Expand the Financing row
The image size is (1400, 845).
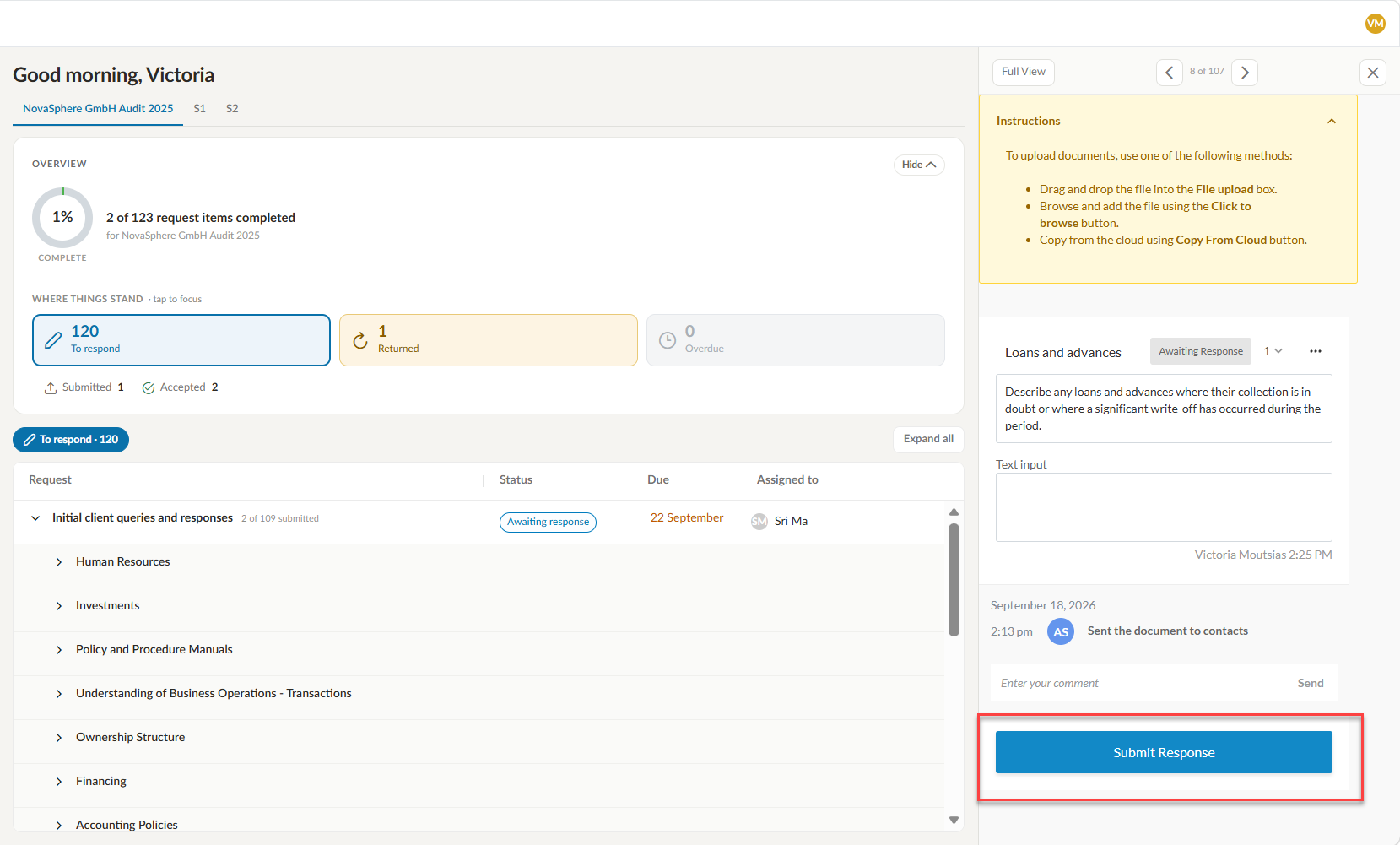pyautogui.click(x=59, y=782)
